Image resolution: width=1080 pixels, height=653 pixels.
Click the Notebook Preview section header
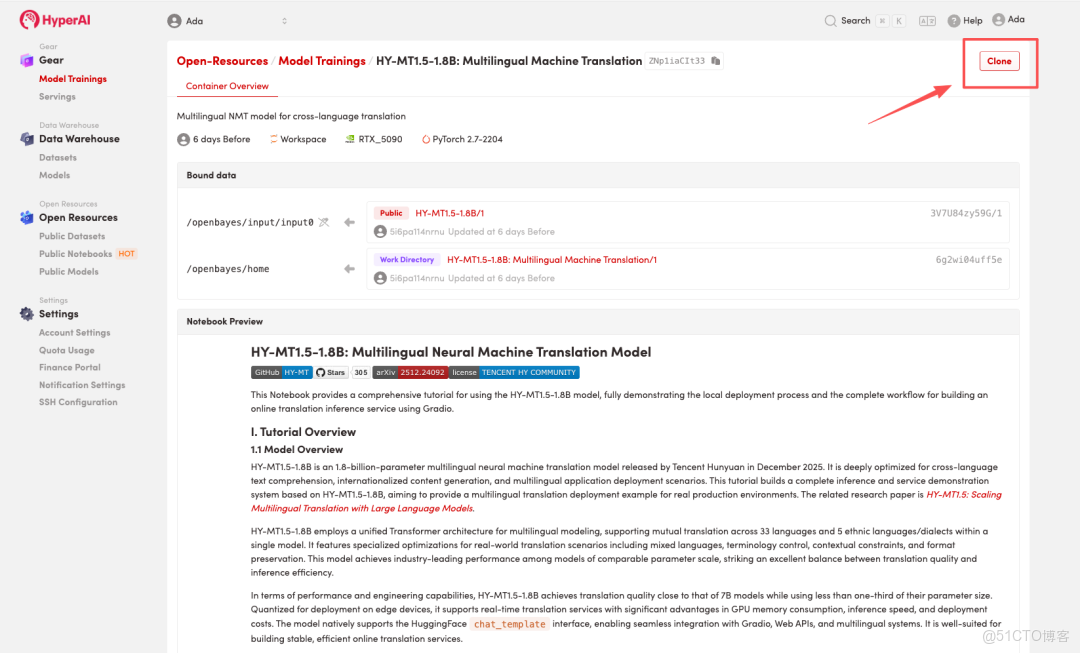click(x=598, y=321)
